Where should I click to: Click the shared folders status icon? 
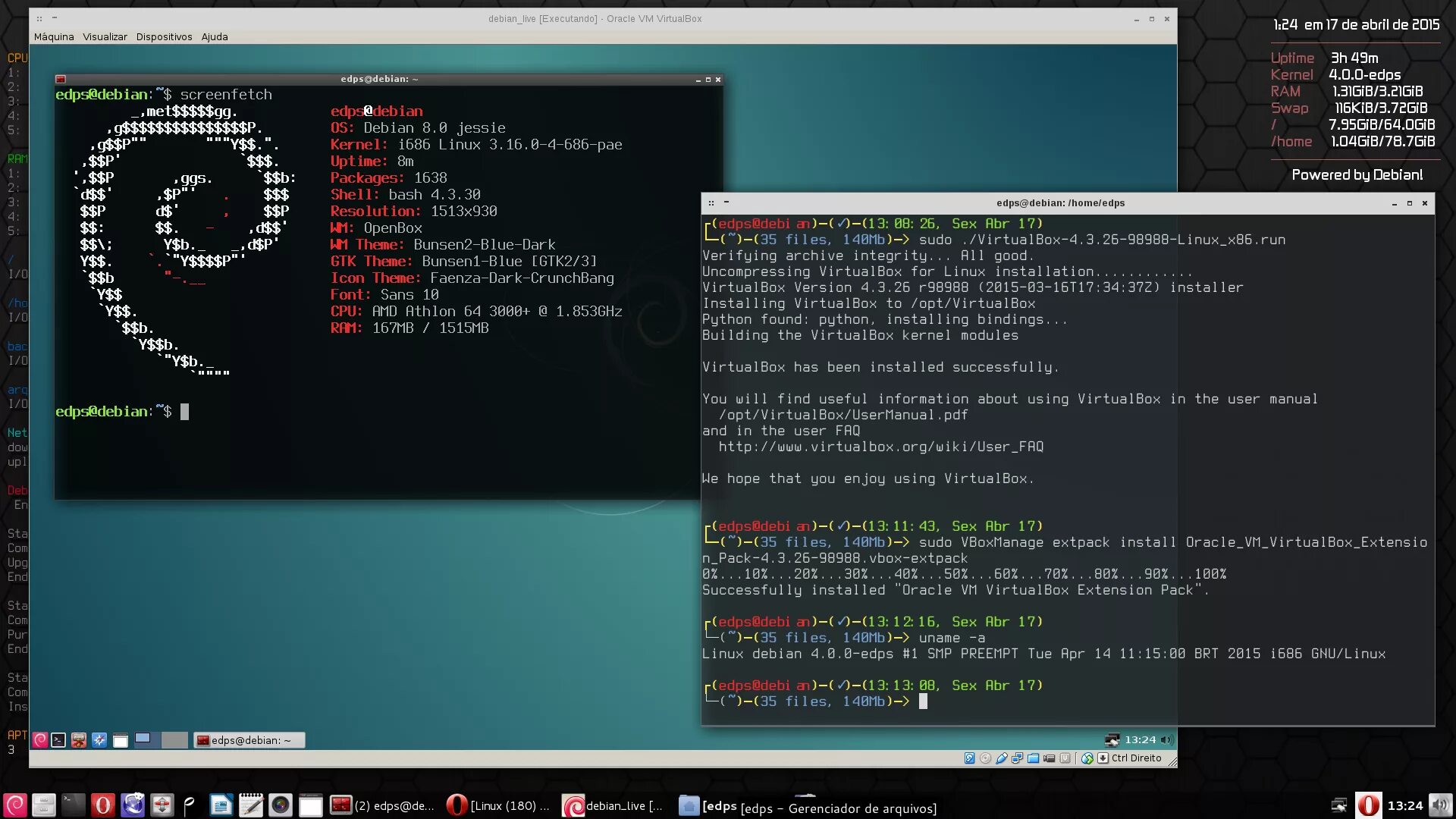1033,758
